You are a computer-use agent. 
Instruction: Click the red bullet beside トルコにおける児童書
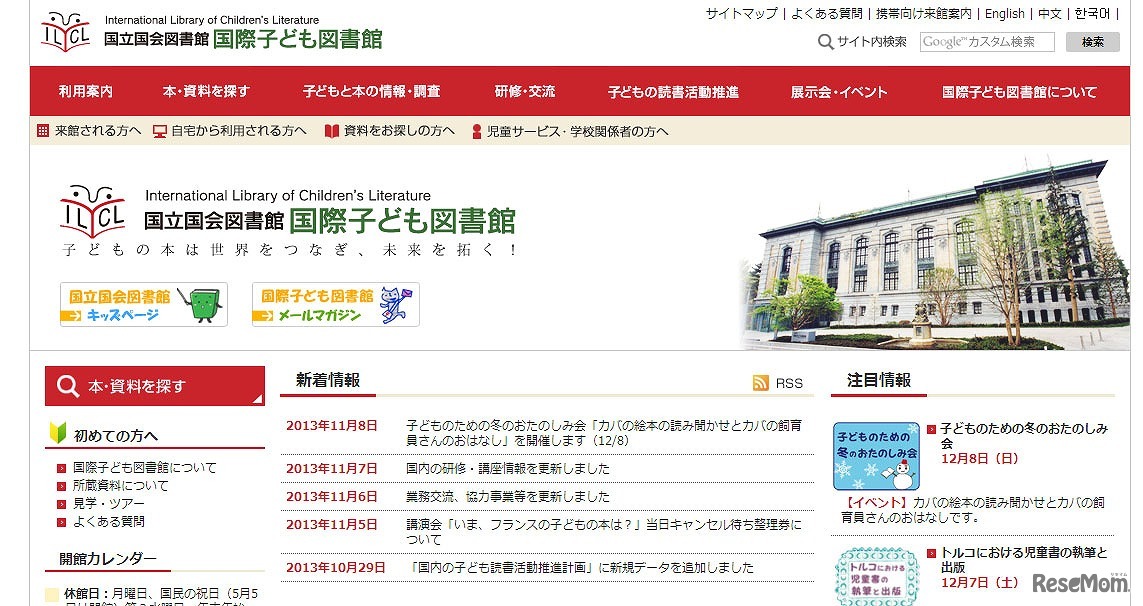(931, 553)
